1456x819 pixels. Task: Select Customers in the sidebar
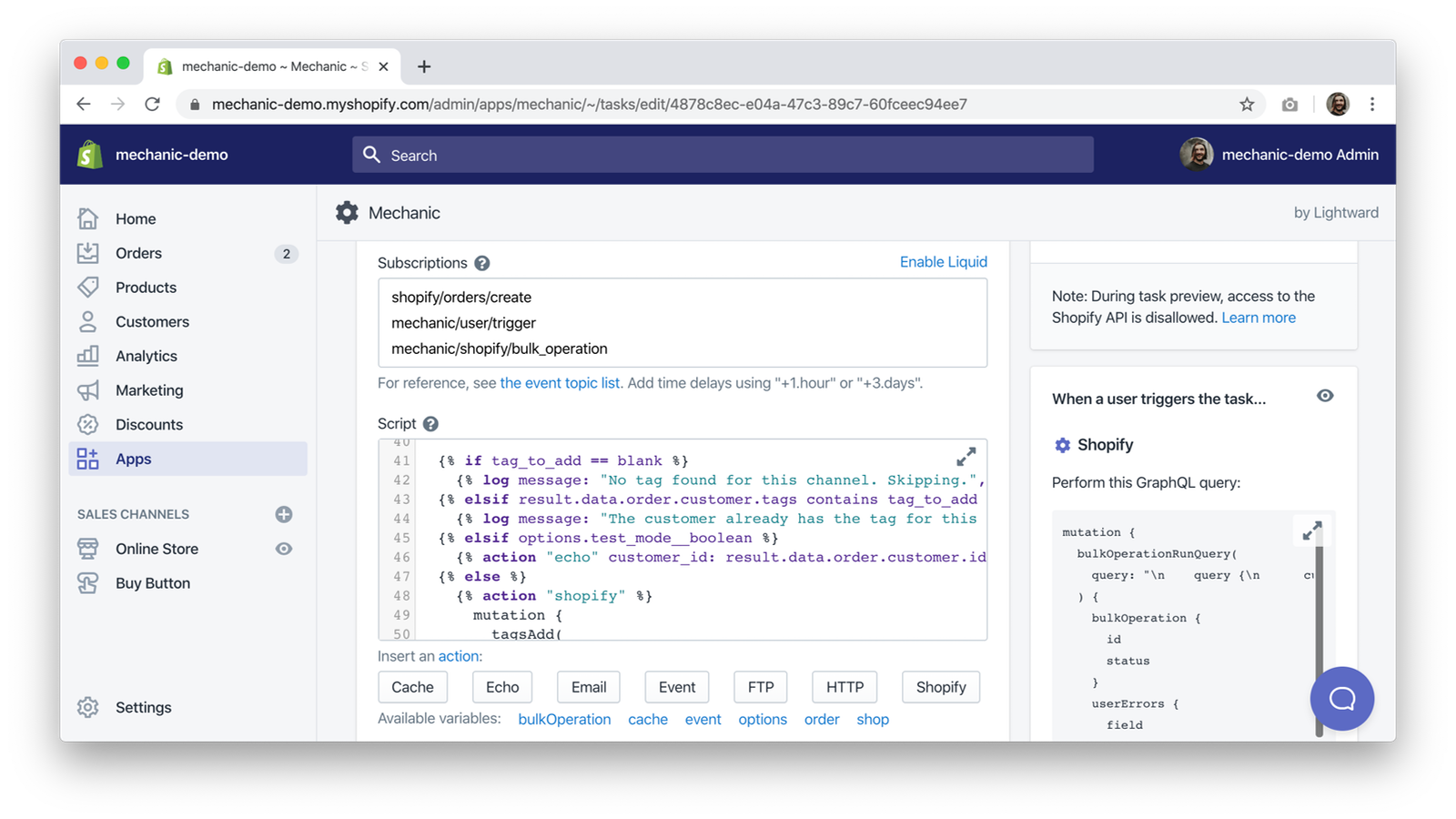click(152, 322)
